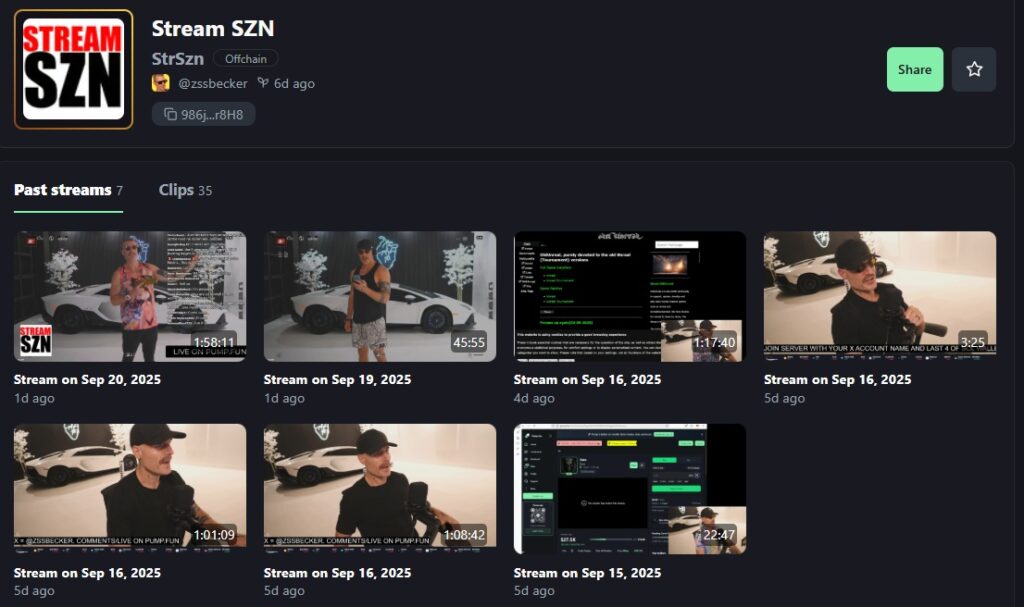Click the "Stream on Sep 20, 2025" title

[87, 380]
